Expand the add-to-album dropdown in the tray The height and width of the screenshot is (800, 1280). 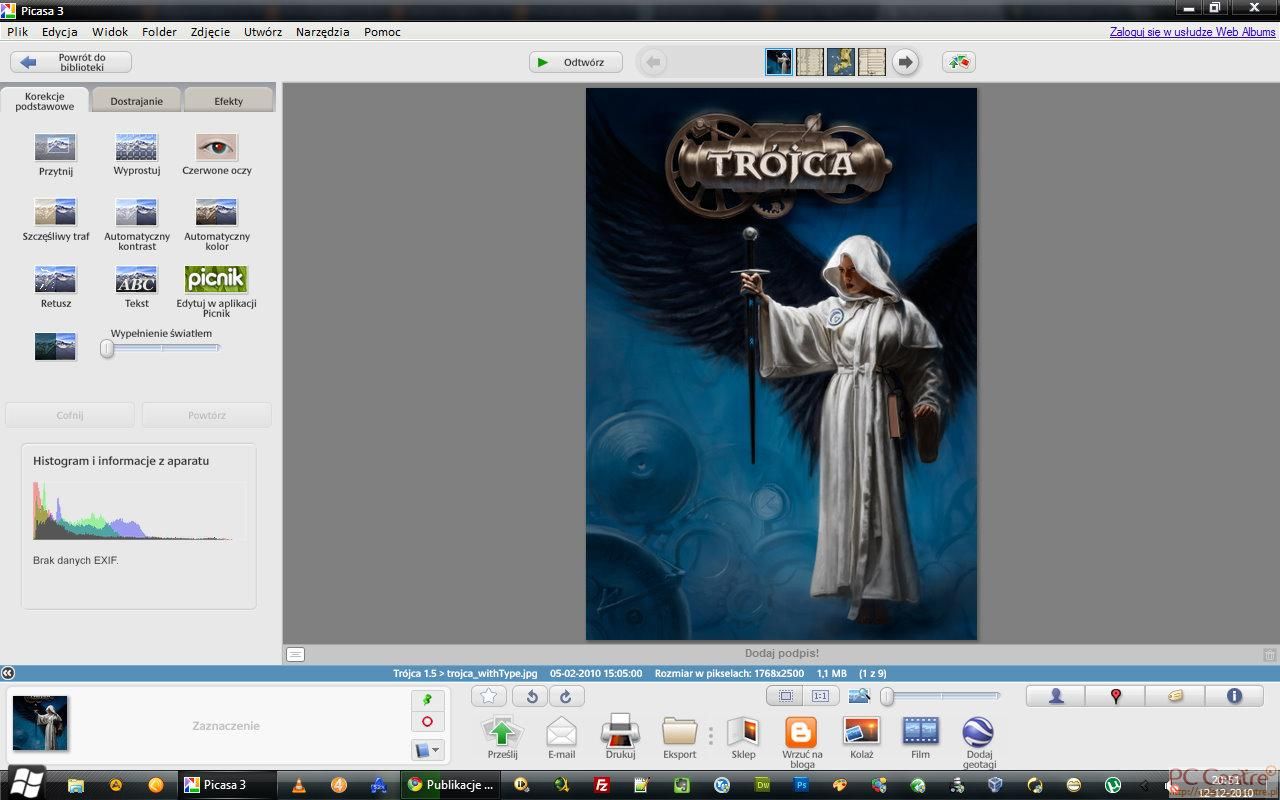pyautogui.click(x=427, y=749)
